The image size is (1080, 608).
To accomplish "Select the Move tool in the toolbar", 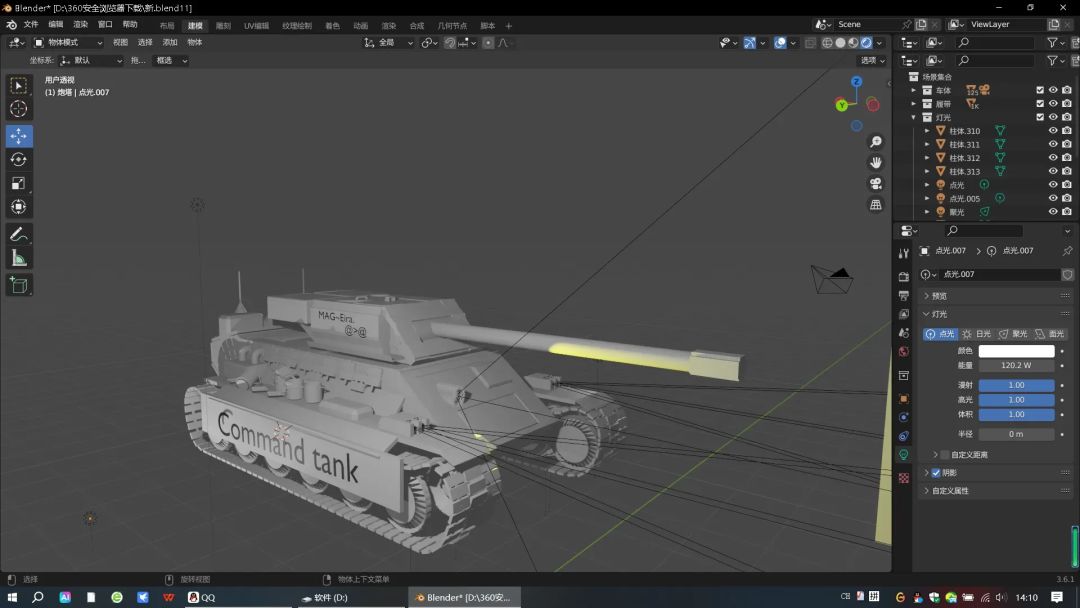I will (19, 136).
